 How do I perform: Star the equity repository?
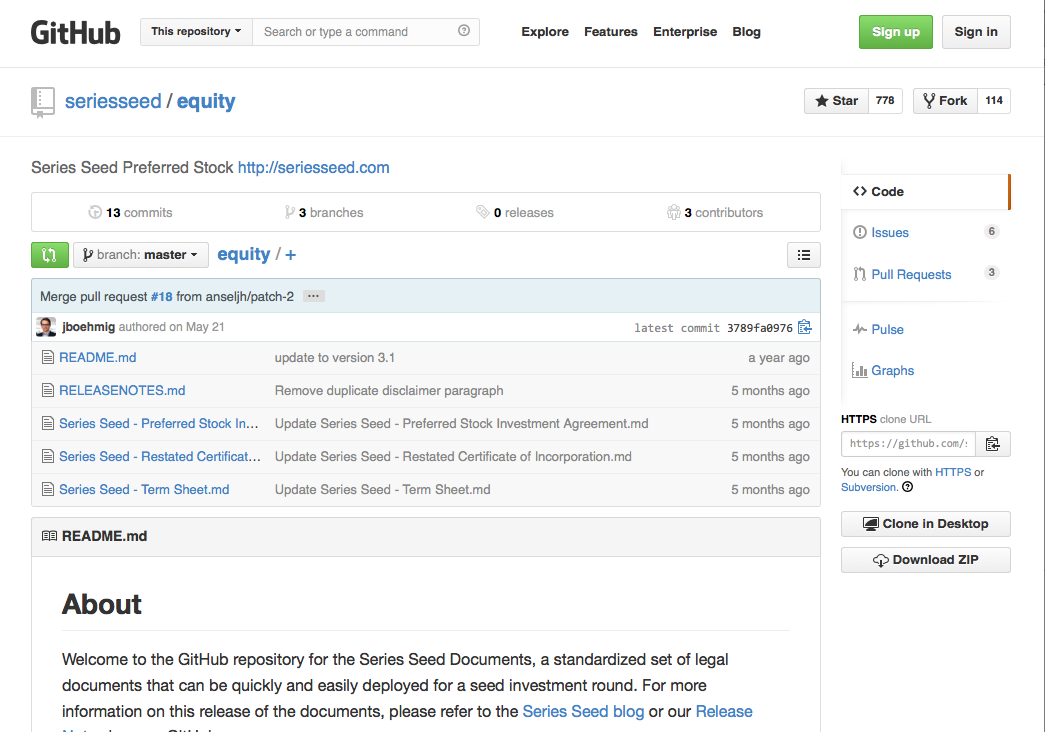pos(836,100)
